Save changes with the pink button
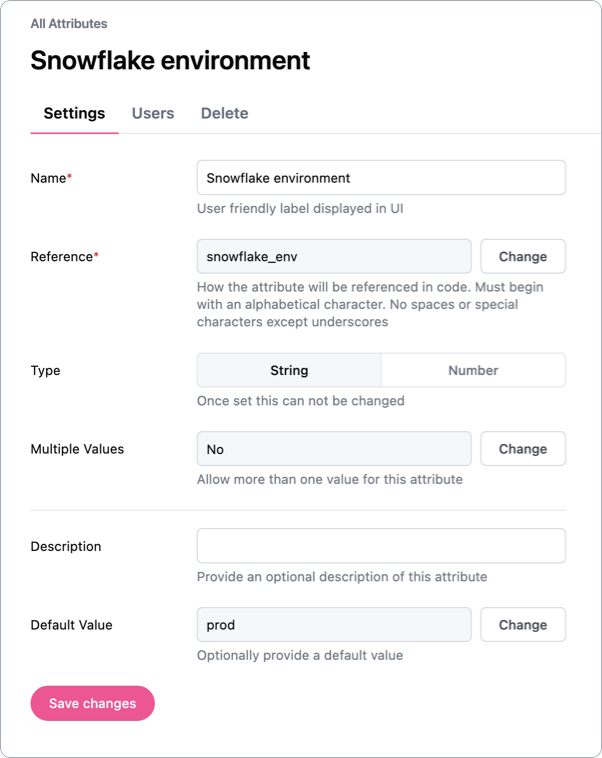 click(93, 703)
